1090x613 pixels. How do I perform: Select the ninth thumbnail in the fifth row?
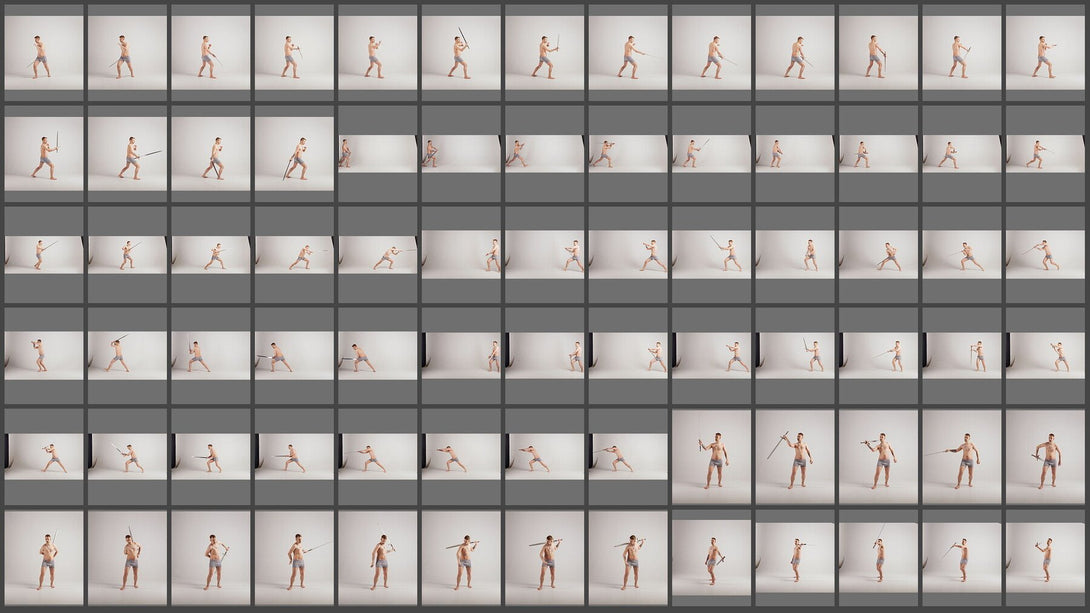click(x=711, y=457)
